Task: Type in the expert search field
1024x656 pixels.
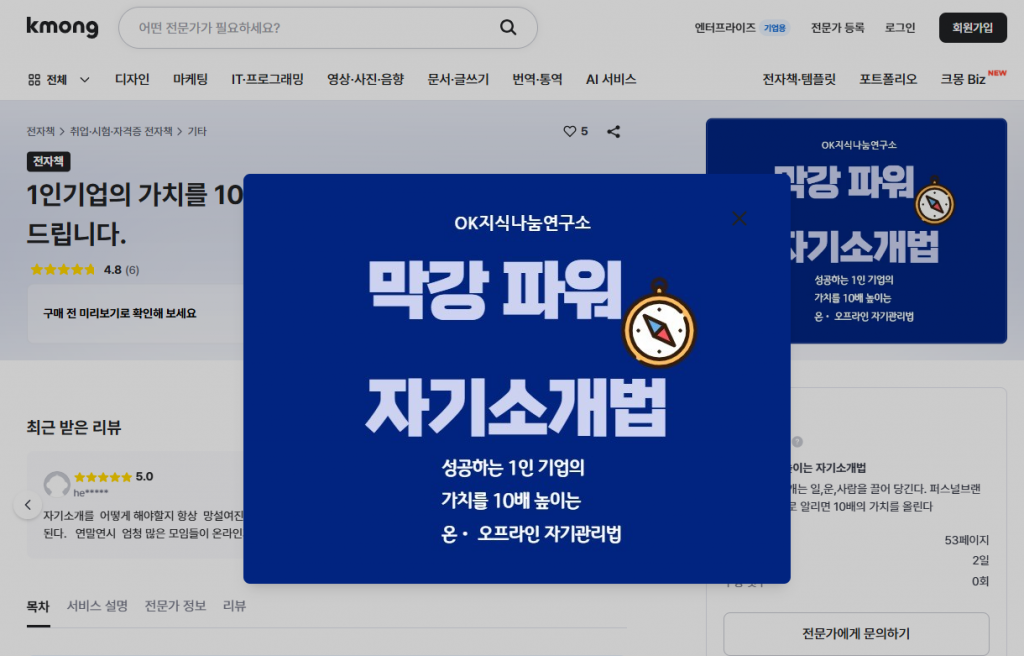Action: [x=310, y=28]
